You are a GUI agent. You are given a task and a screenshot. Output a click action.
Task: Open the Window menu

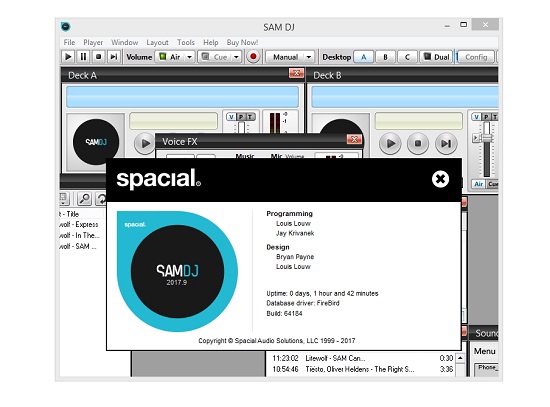point(125,42)
